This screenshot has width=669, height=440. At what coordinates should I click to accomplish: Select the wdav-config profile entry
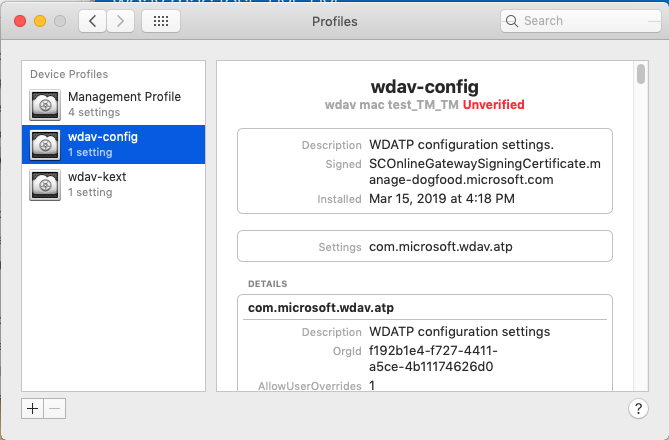pyautogui.click(x=113, y=144)
